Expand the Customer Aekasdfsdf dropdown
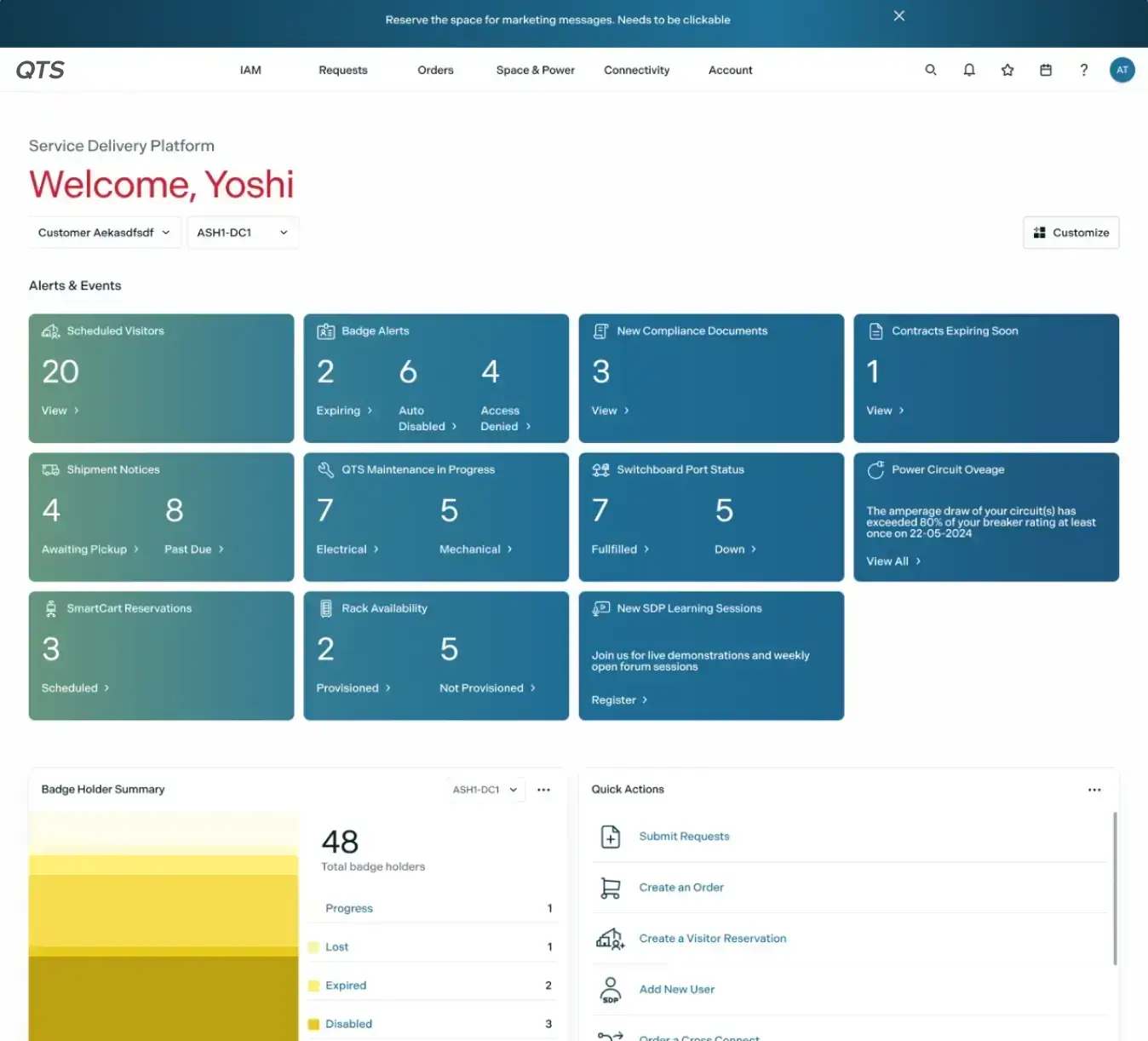This screenshot has width=1148, height=1041. 104,233
